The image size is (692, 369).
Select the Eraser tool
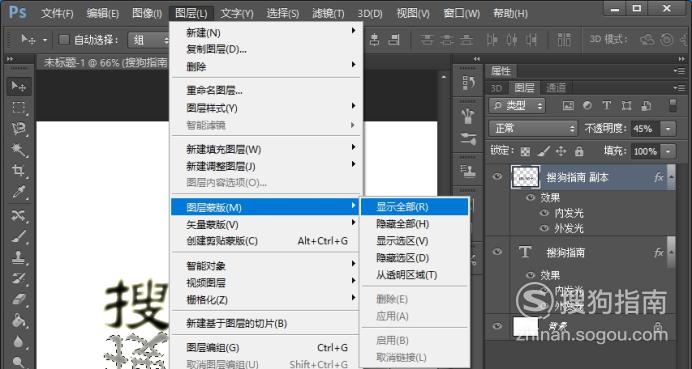point(18,300)
